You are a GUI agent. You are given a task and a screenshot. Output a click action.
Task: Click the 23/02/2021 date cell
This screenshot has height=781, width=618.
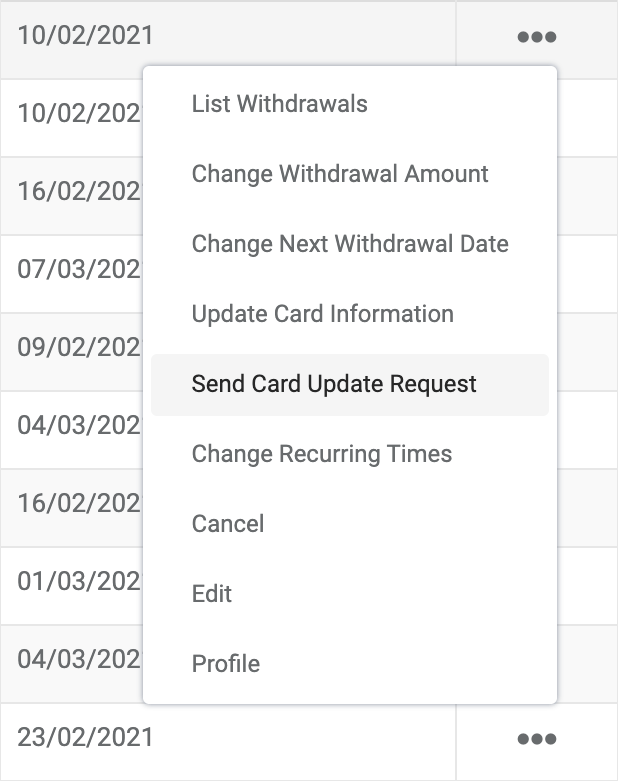85,738
